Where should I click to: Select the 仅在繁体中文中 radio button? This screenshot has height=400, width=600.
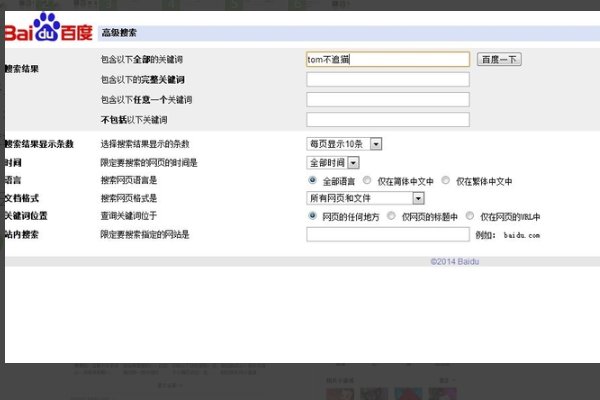[445, 180]
